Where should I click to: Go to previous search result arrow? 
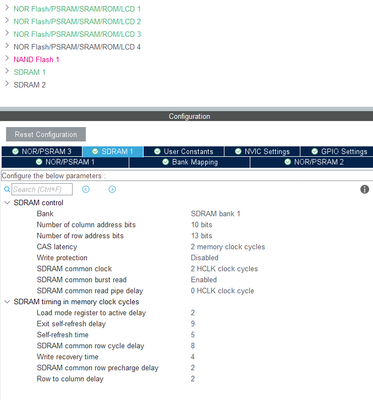86,189
